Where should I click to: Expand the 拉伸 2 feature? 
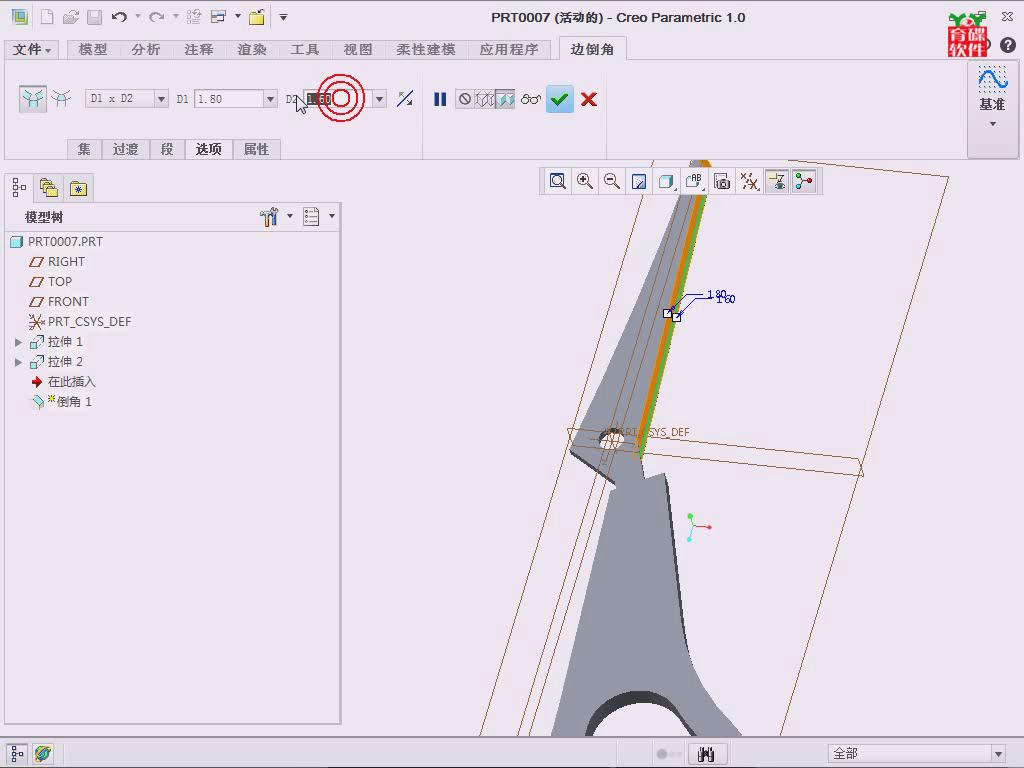coord(18,362)
